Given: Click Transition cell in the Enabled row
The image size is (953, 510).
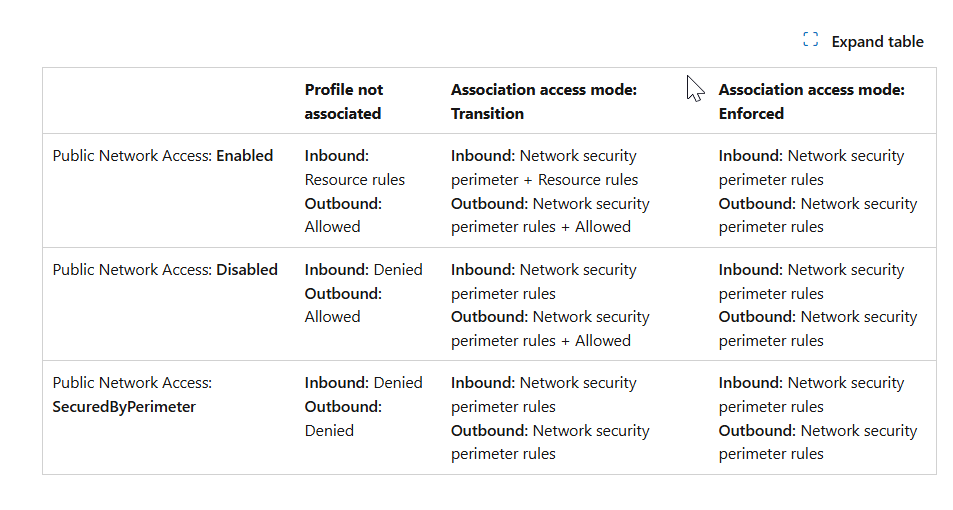Looking at the screenshot, I should [550, 191].
